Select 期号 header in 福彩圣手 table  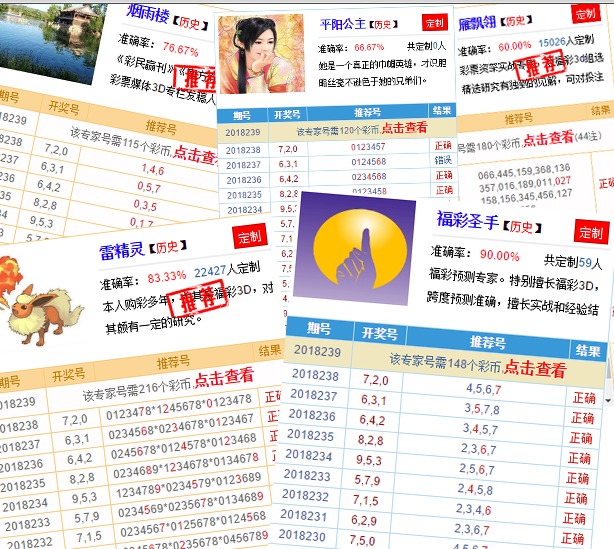319,328
